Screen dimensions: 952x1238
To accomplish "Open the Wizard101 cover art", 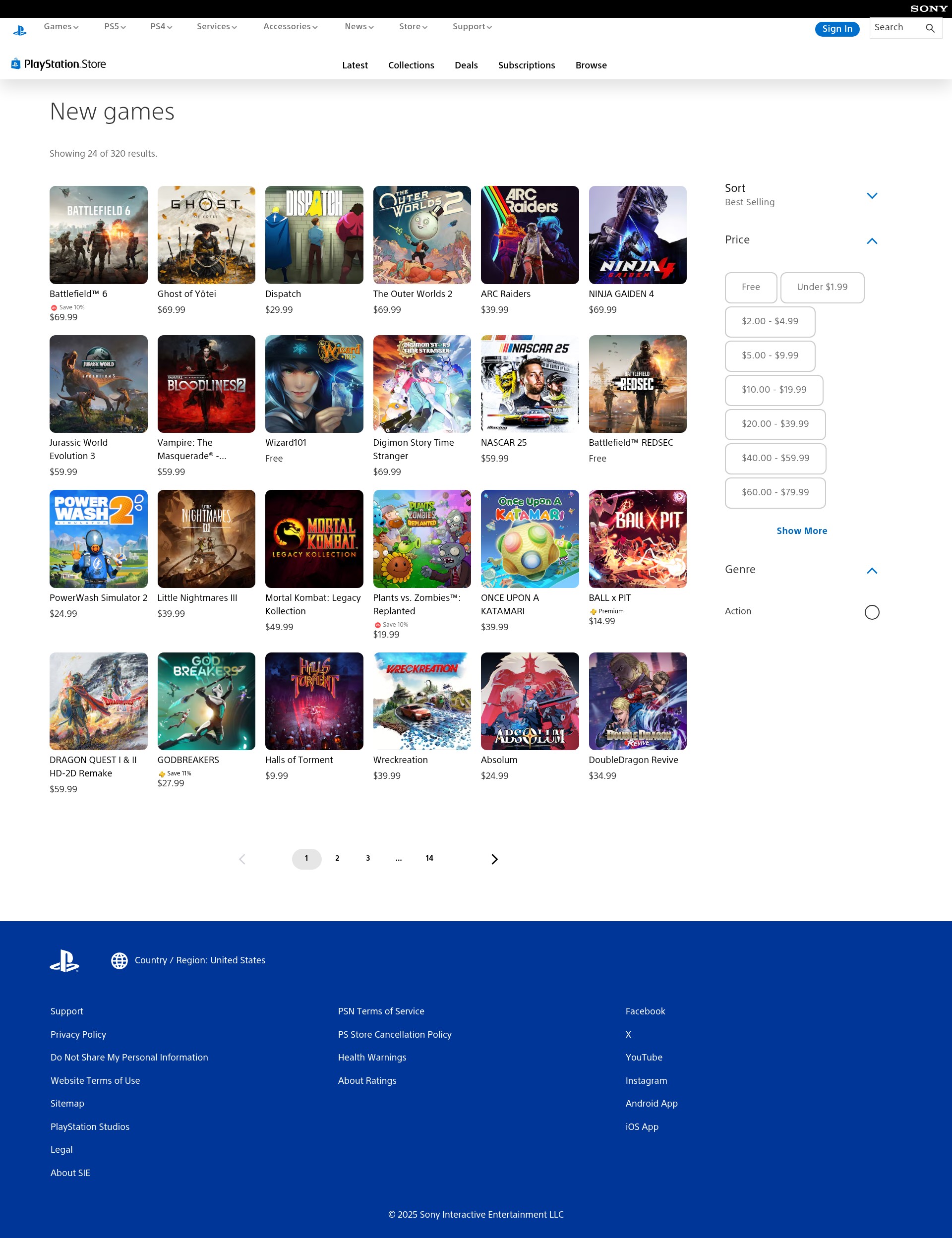I will [x=314, y=384].
